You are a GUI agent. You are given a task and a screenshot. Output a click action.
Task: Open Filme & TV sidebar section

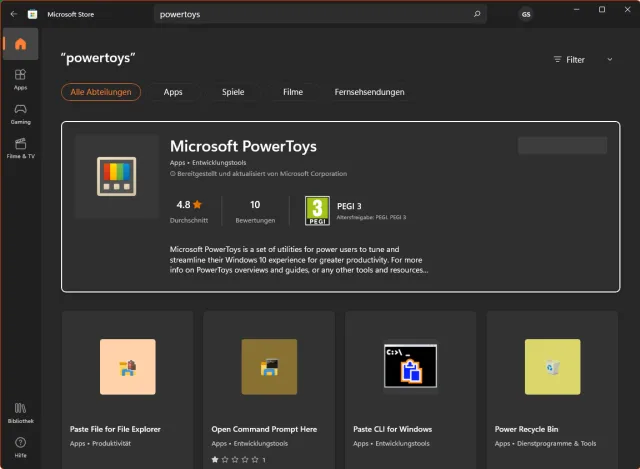pos(20,148)
